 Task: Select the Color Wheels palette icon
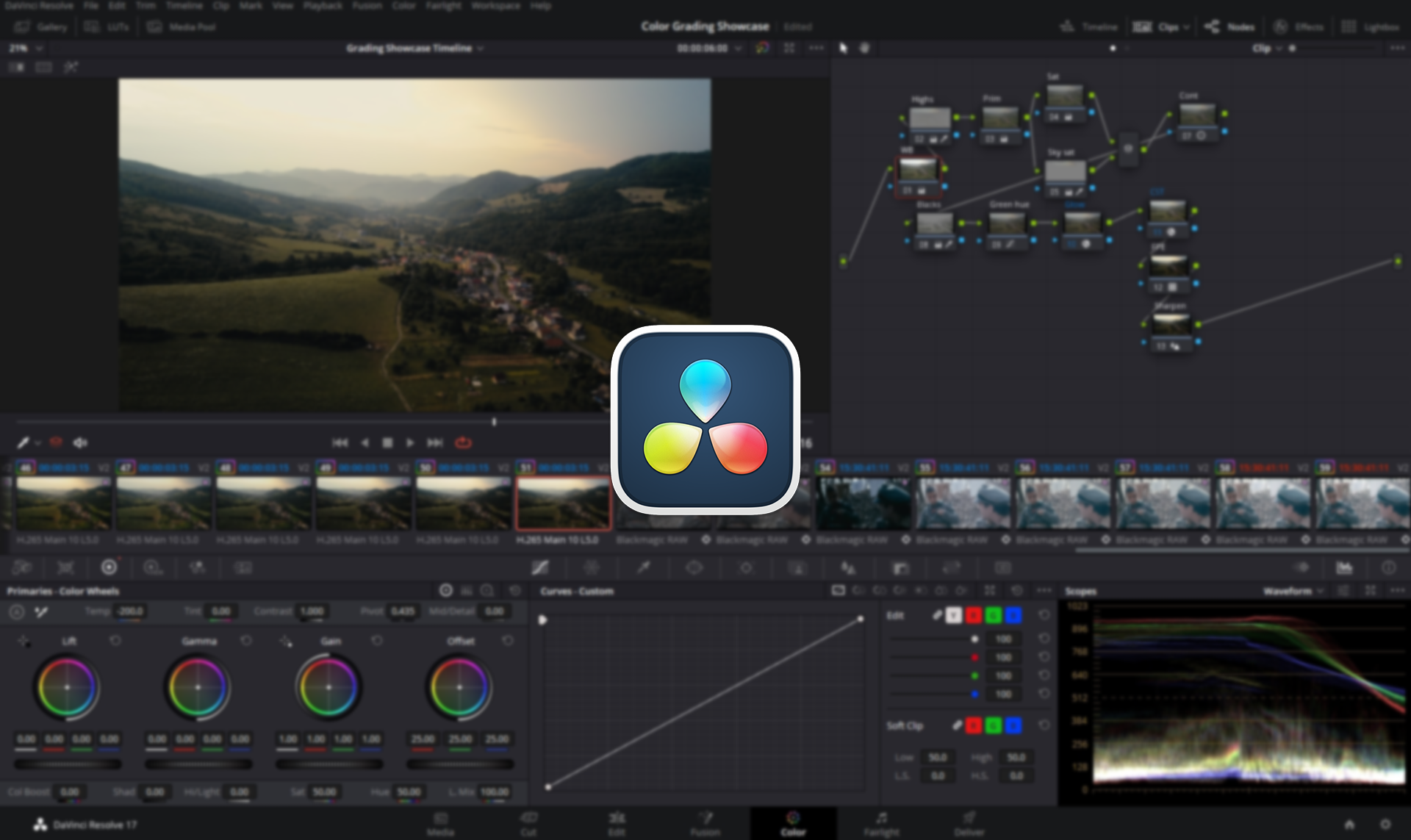(x=109, y=567)
